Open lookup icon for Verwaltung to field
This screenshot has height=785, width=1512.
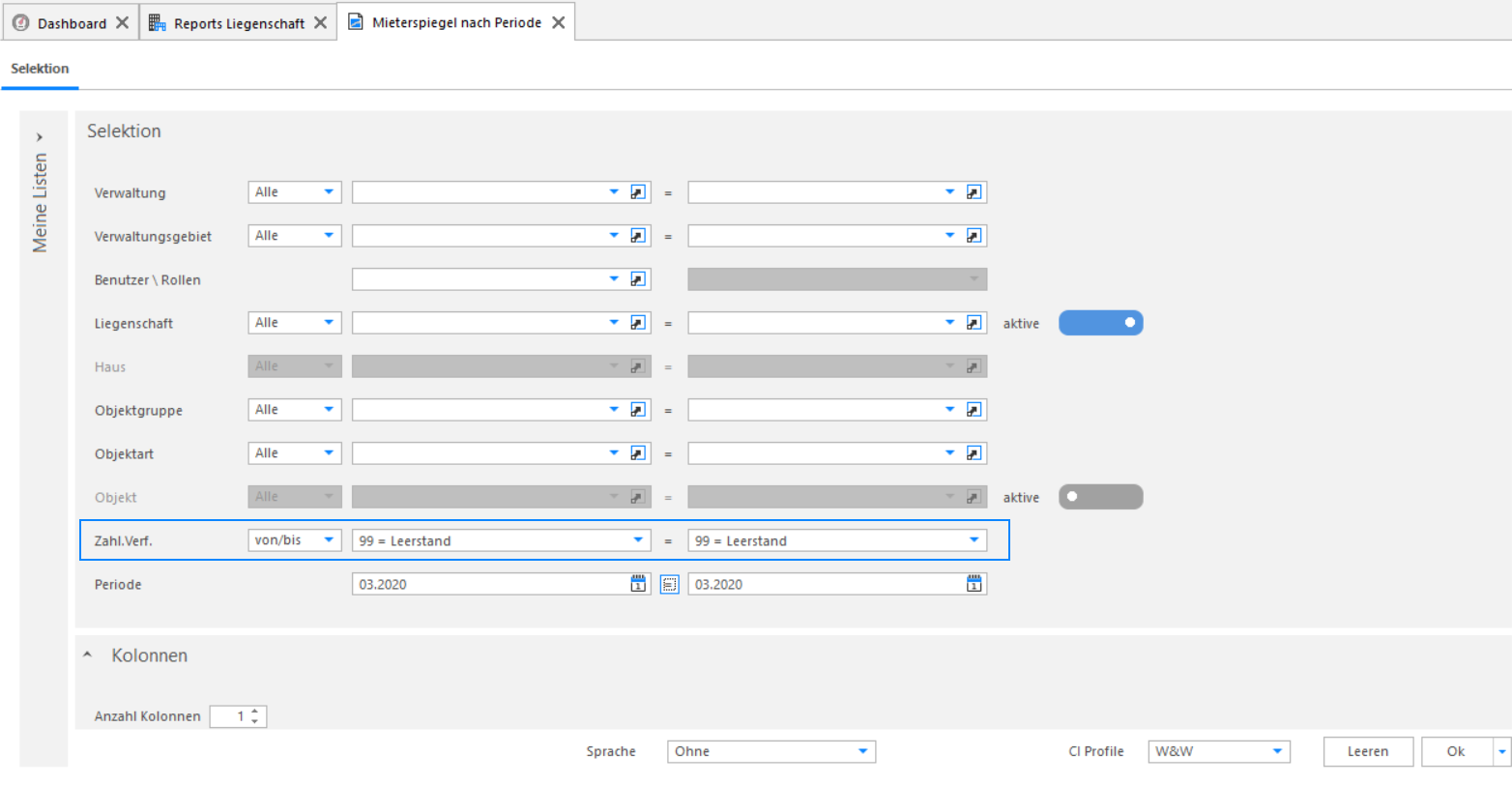(x=974, y=192)
